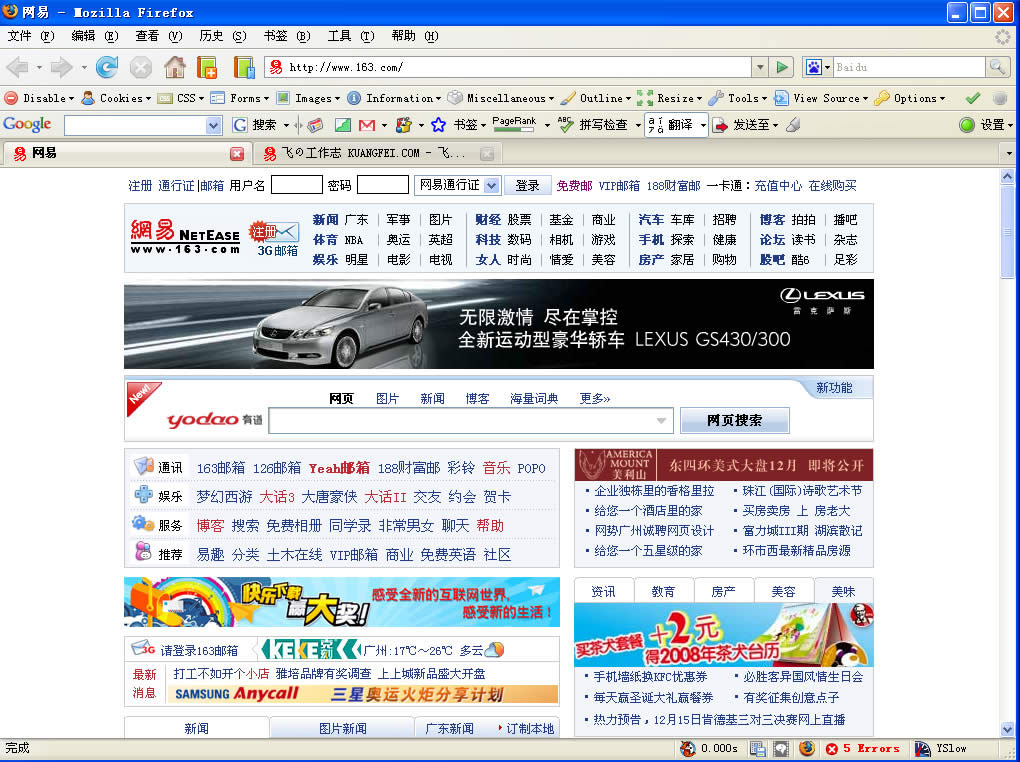This screenshot has width=1020, height=762.
Task: Click the 5 Errors status indicator
Action: [x=863, y=748]
